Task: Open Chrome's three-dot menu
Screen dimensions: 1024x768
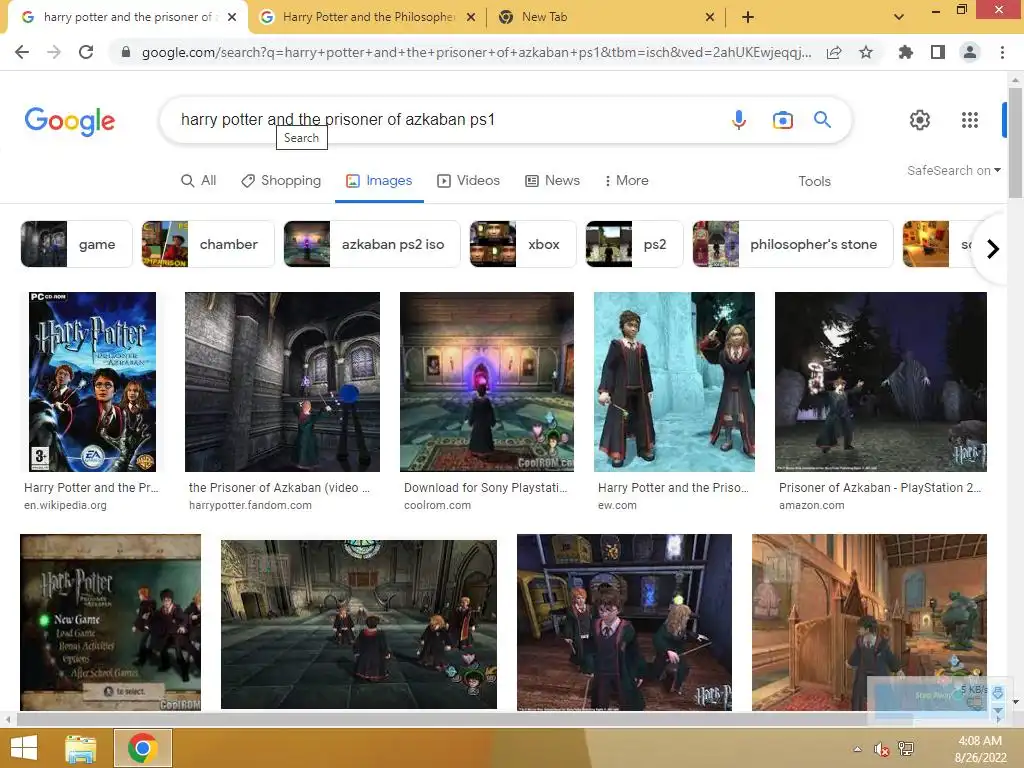Action: (x=1002, y=52)
